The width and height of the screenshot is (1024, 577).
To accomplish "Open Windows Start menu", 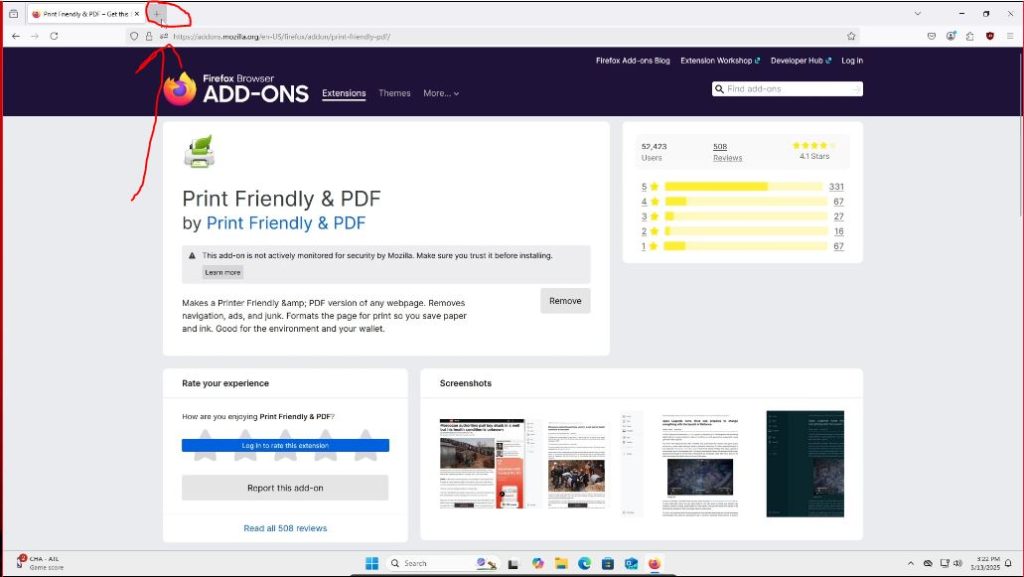I will pyautogui.click(x=372, y=563).
